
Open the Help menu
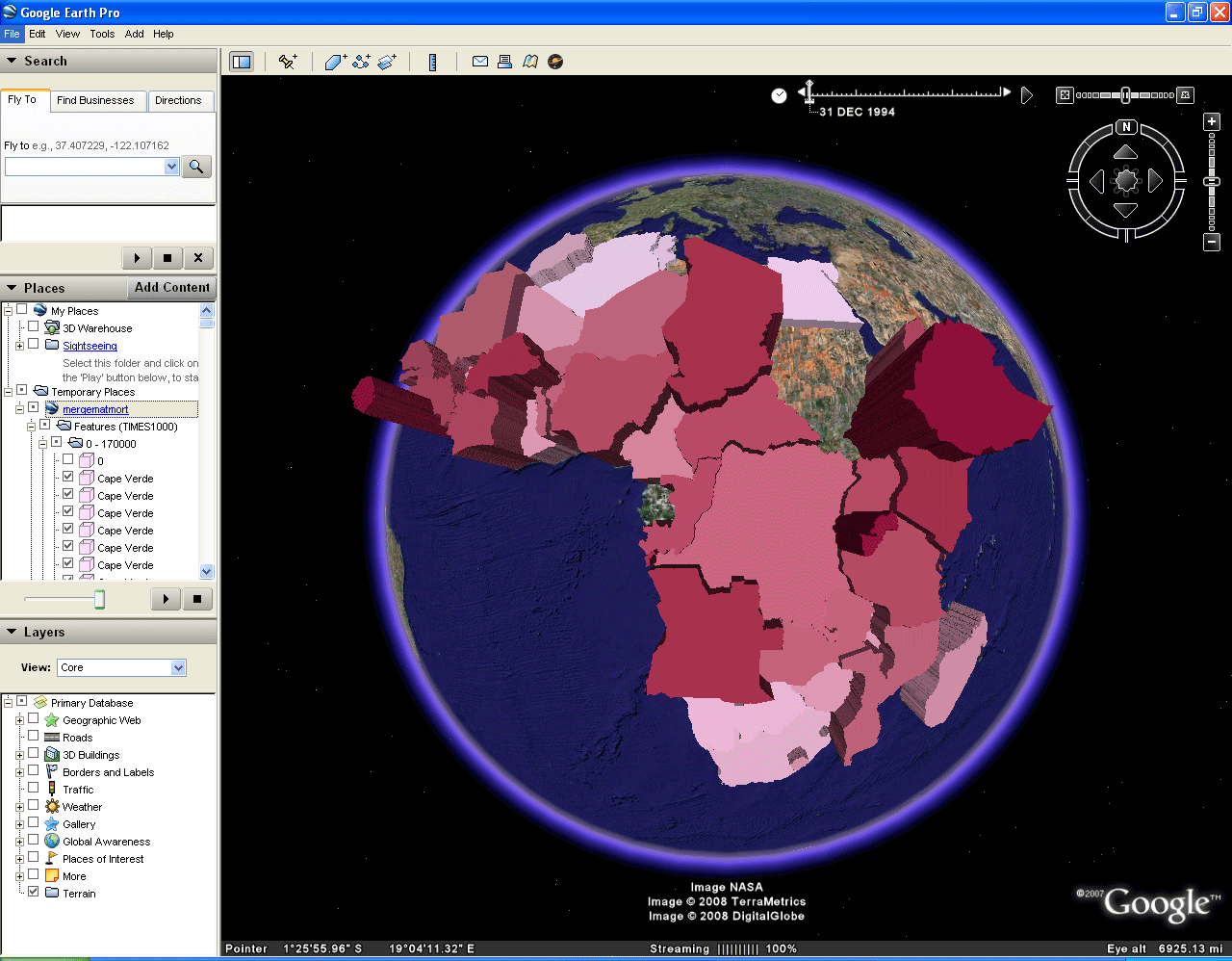point(164,34)
